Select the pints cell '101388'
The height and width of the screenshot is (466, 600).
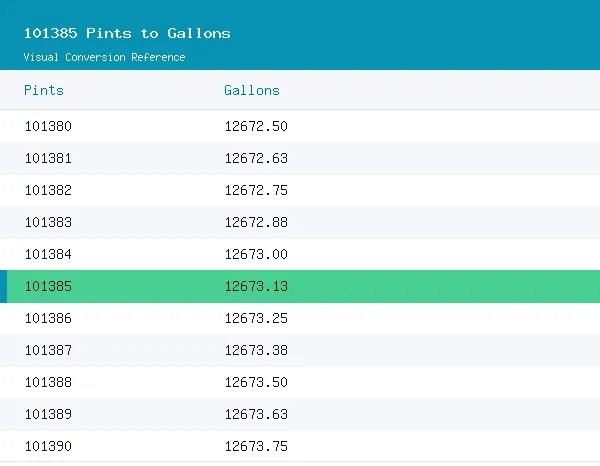coord(48,382)
